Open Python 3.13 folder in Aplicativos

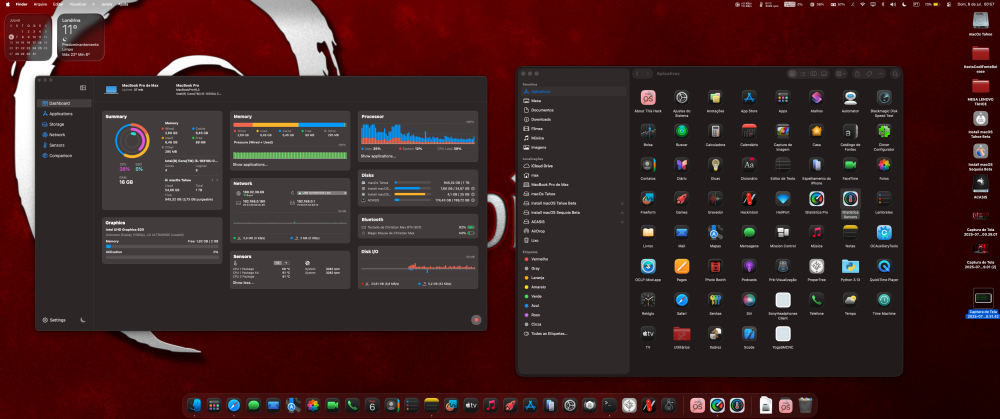(850, 266)
